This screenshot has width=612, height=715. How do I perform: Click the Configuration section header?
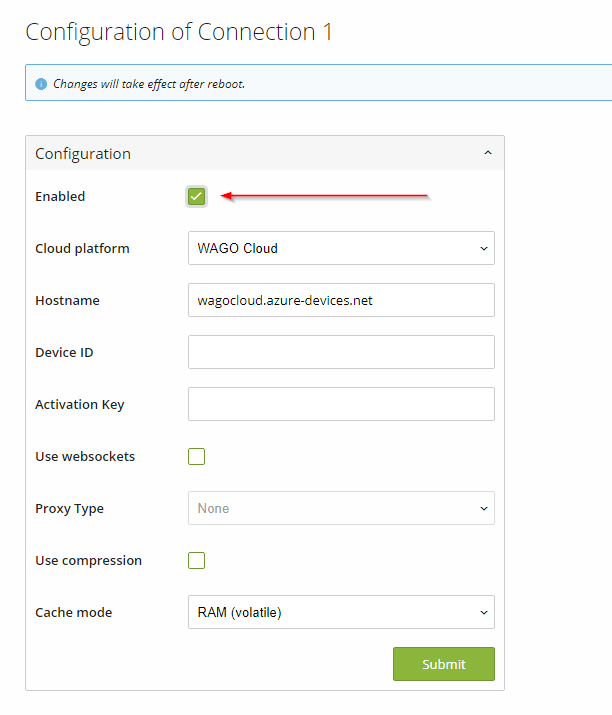point(265,153)
